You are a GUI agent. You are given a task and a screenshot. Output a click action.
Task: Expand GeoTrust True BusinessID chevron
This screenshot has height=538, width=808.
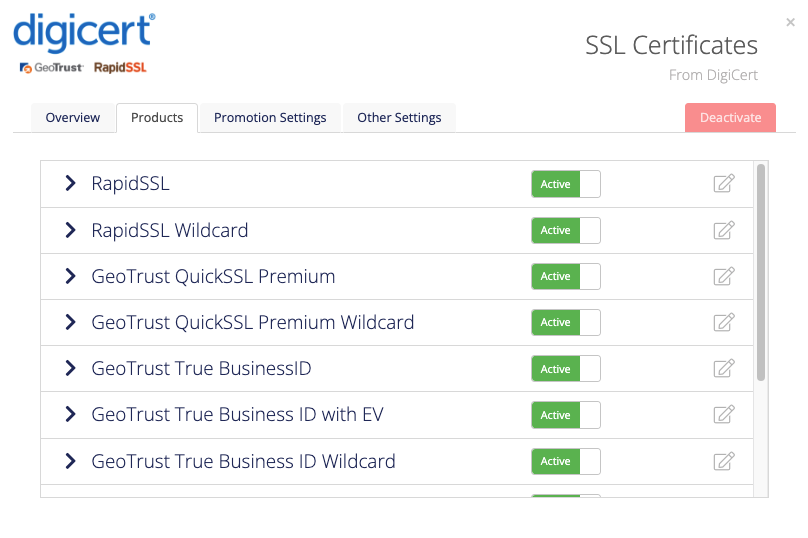click(x=71, y=368)
